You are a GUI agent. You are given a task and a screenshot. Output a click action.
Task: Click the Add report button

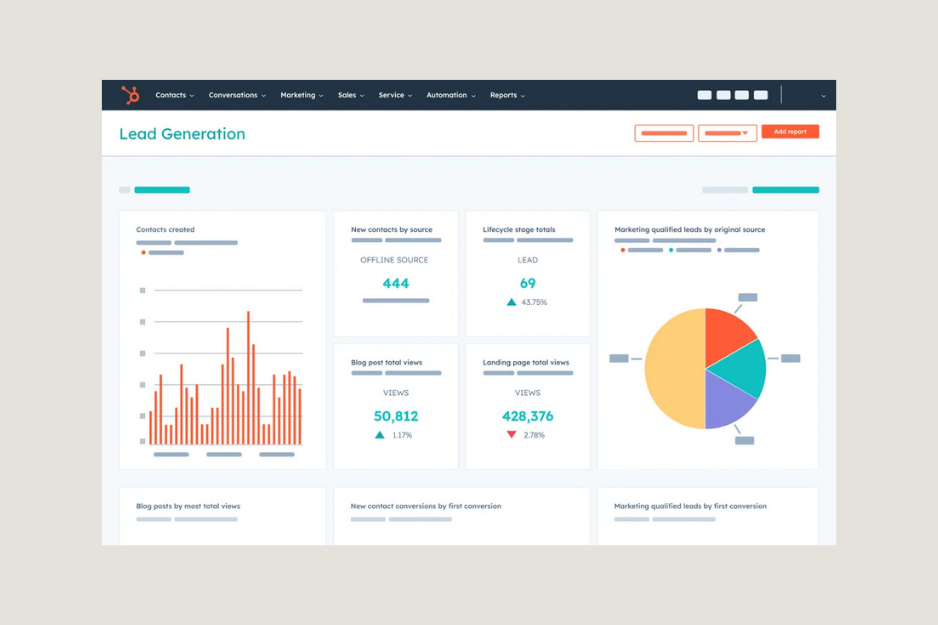(x=790, y=131)
